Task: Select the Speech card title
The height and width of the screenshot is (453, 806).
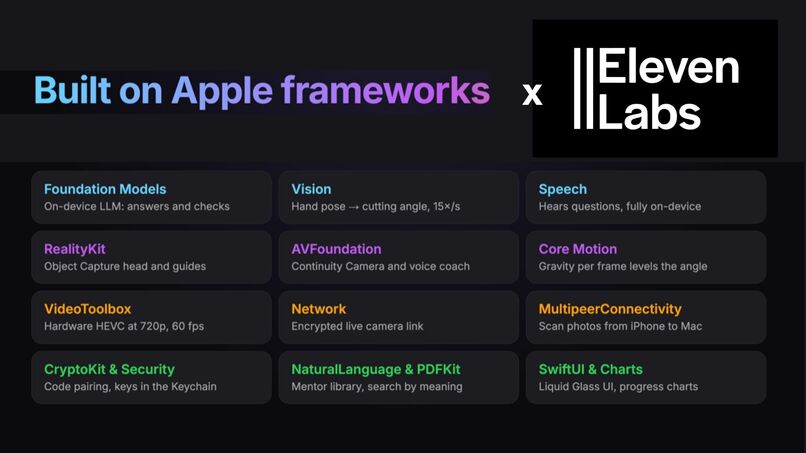Action: click(x=562, y=189)
